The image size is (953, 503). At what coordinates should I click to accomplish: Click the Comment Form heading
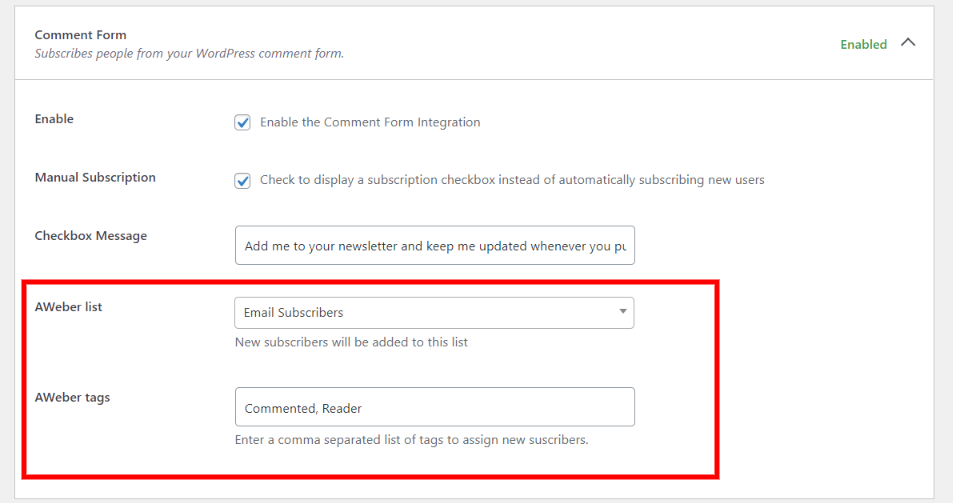[x=80, y=35]
